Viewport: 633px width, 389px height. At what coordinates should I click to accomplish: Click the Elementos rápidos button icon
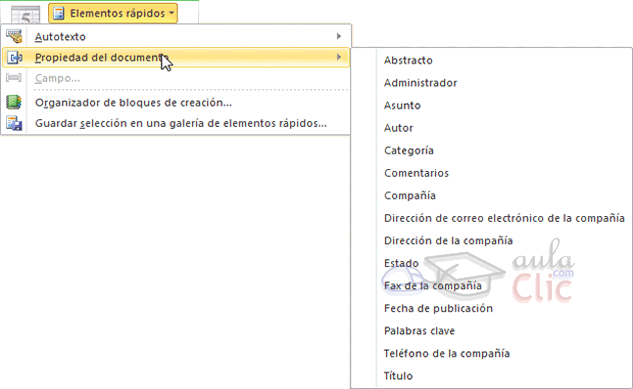(59, 13)
